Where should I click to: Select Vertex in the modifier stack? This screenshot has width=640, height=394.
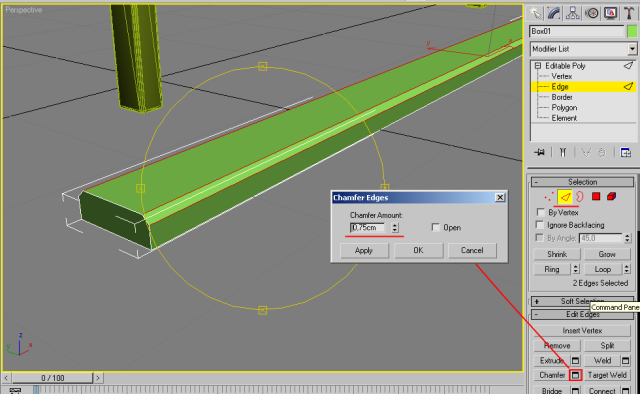562,76
